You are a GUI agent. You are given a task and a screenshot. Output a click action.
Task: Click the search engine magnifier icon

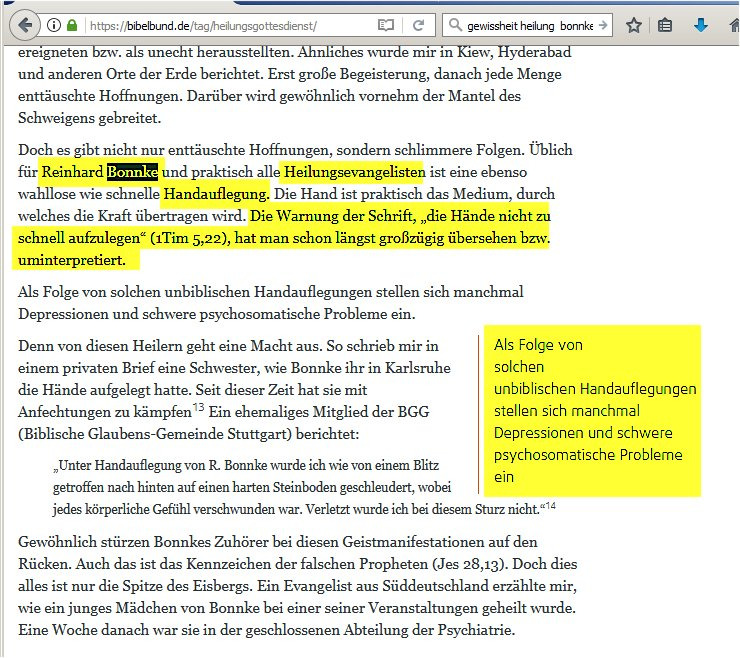[x=456, y=24]
